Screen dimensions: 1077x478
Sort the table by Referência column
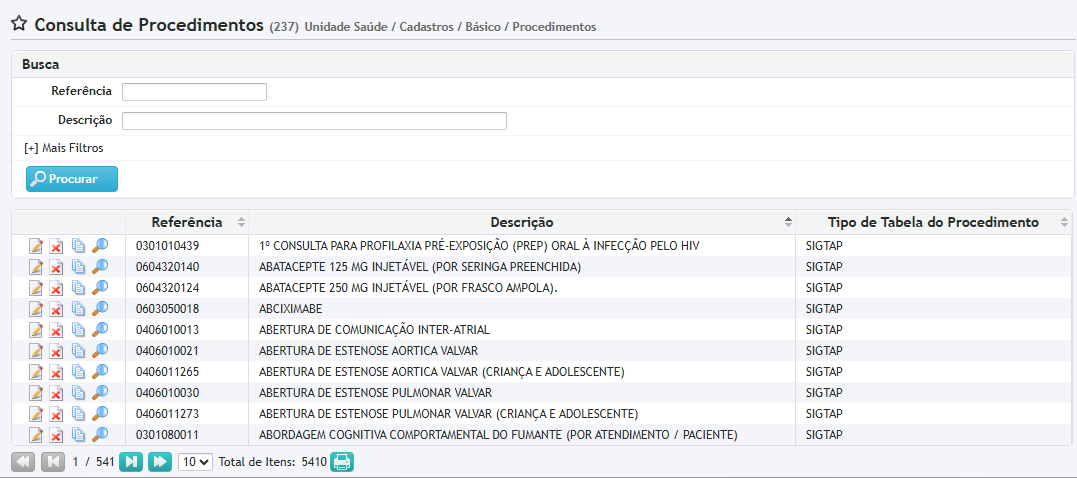click(187, 222)
